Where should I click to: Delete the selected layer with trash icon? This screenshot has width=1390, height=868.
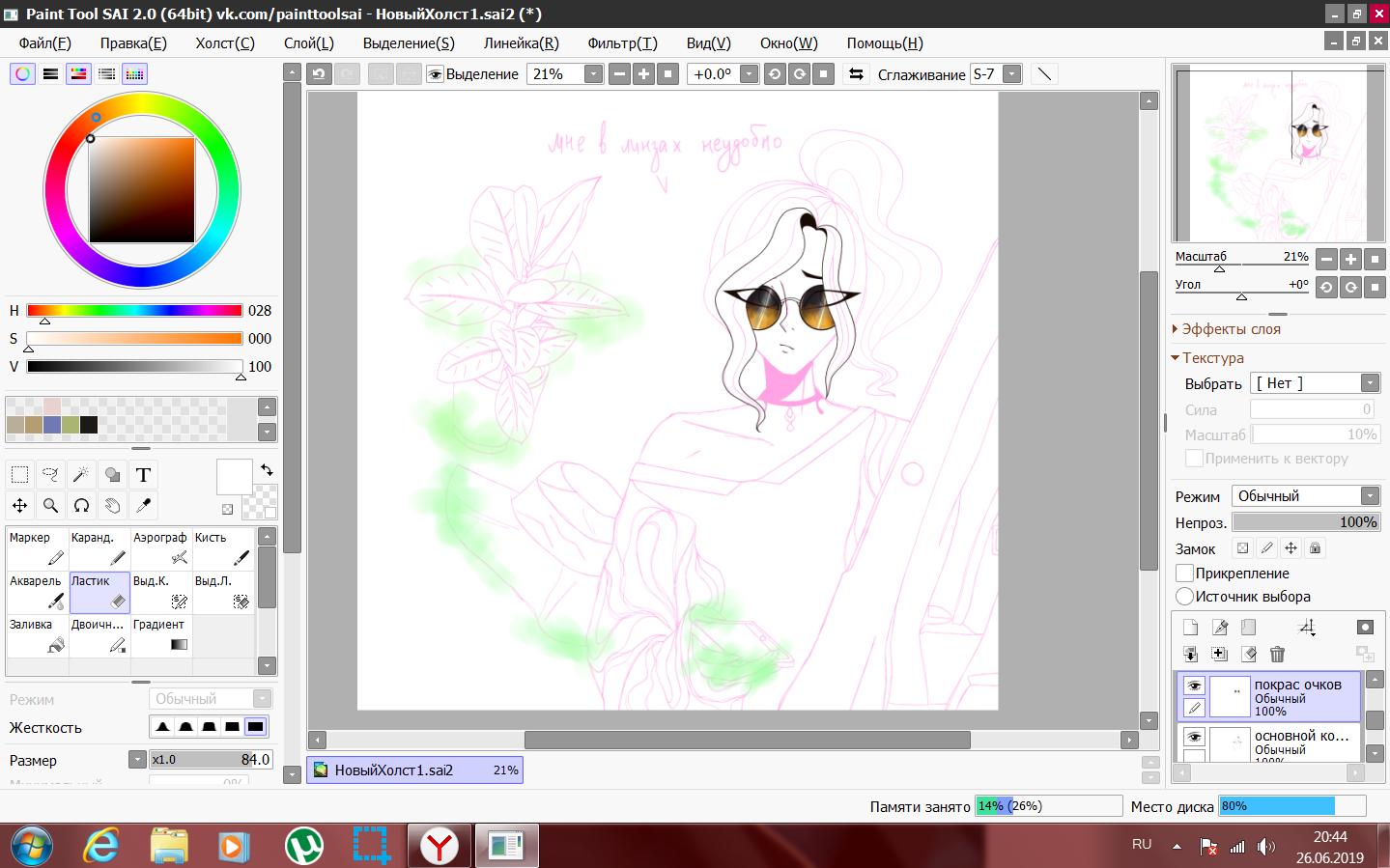(1277, 655)
